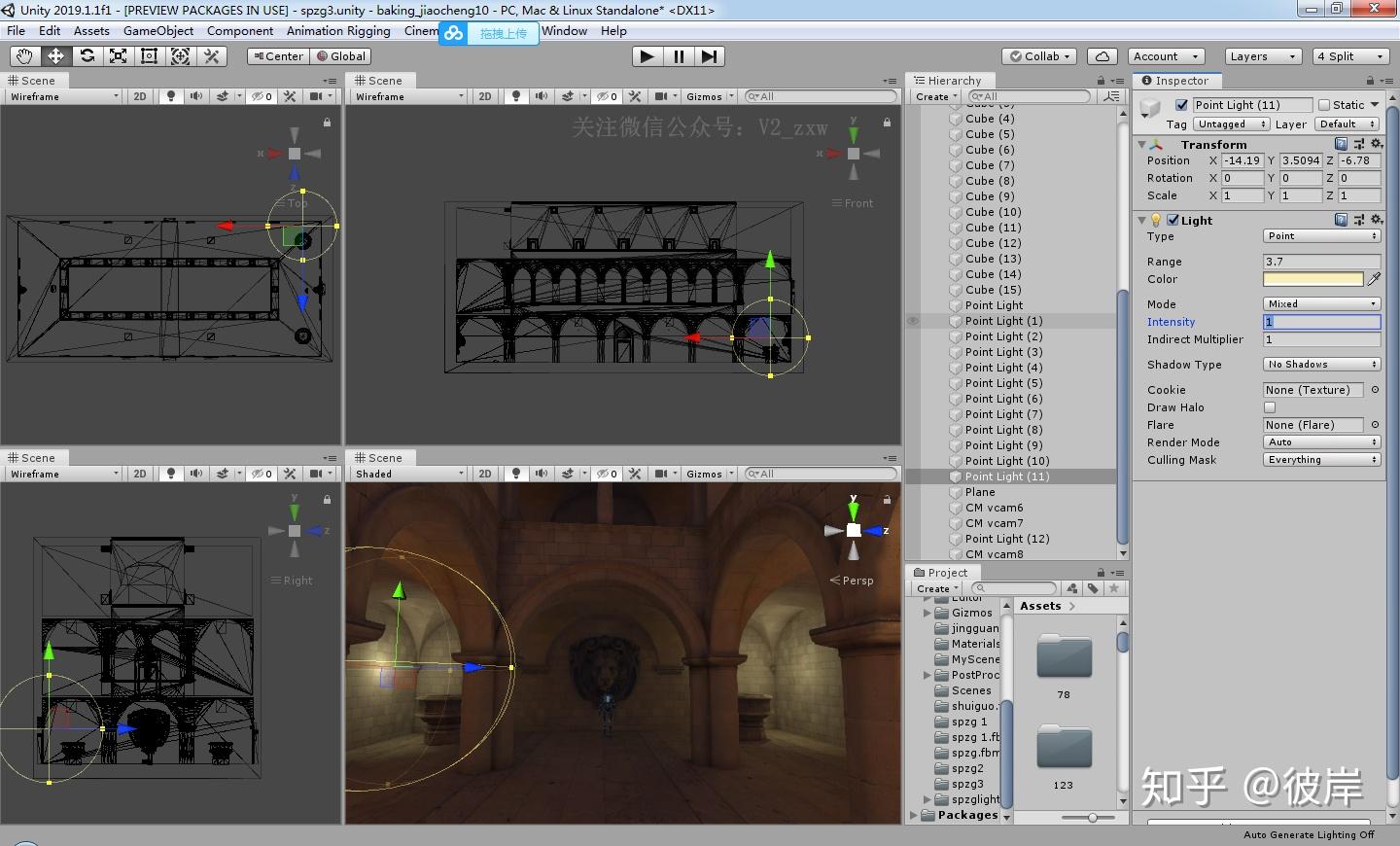Image resolution: width=1400 pixels, height=846 pixels.
Task: Enable the Draw Halo checkbox
Action: (x=1270, y=407)
